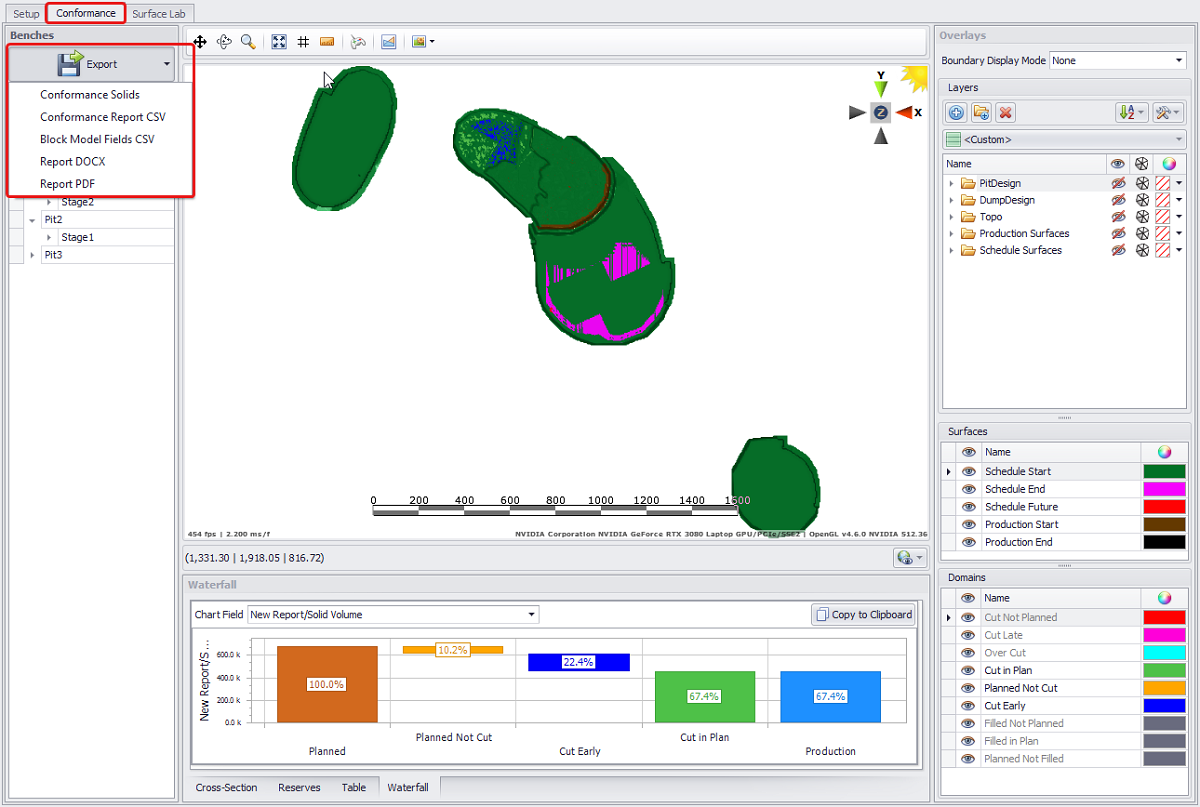Choose Report PDF from Export menu
This screenshot has height=807, width=1200.
(67, 184)
